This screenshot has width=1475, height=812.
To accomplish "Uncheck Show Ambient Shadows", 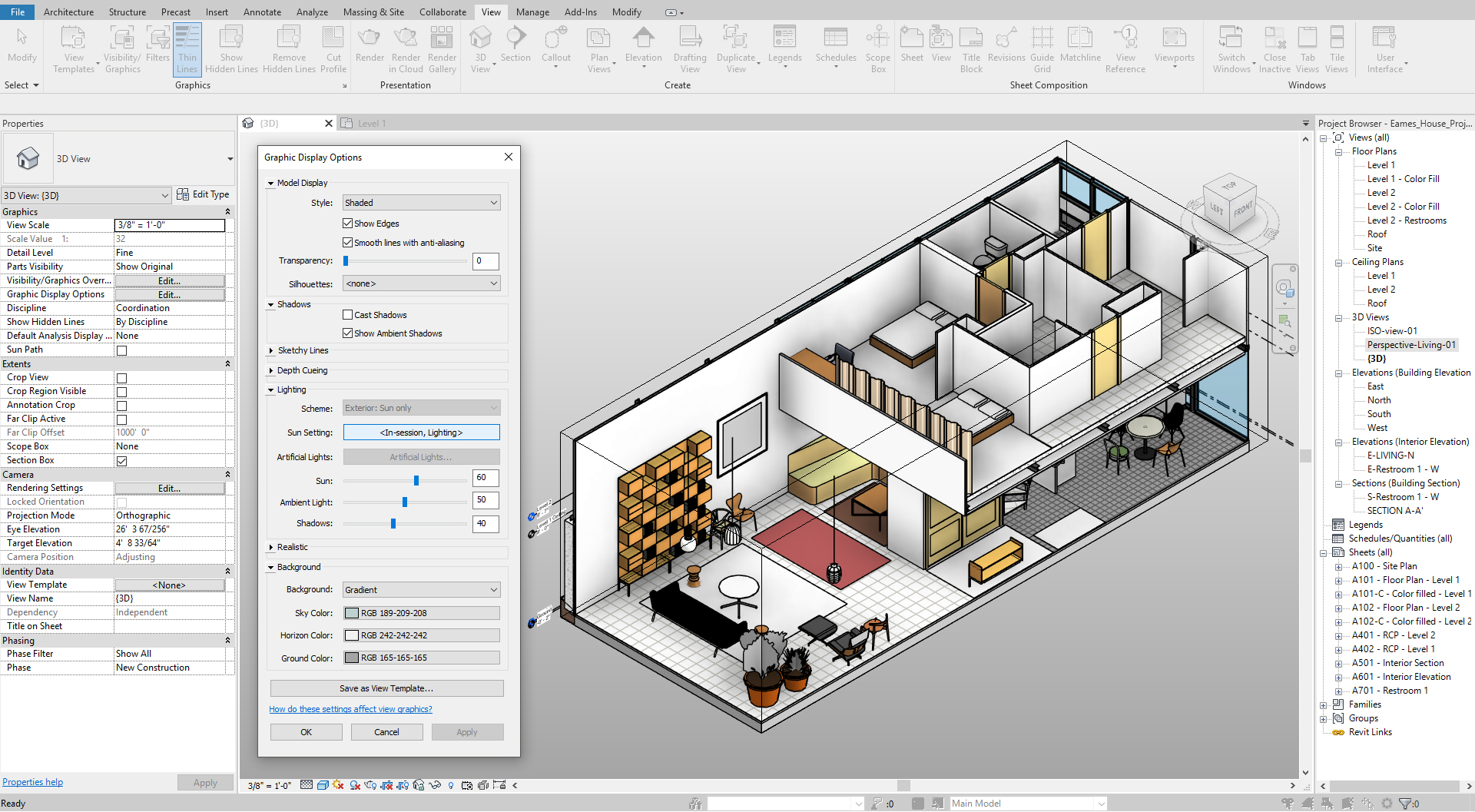I will (x=348, y=333).
